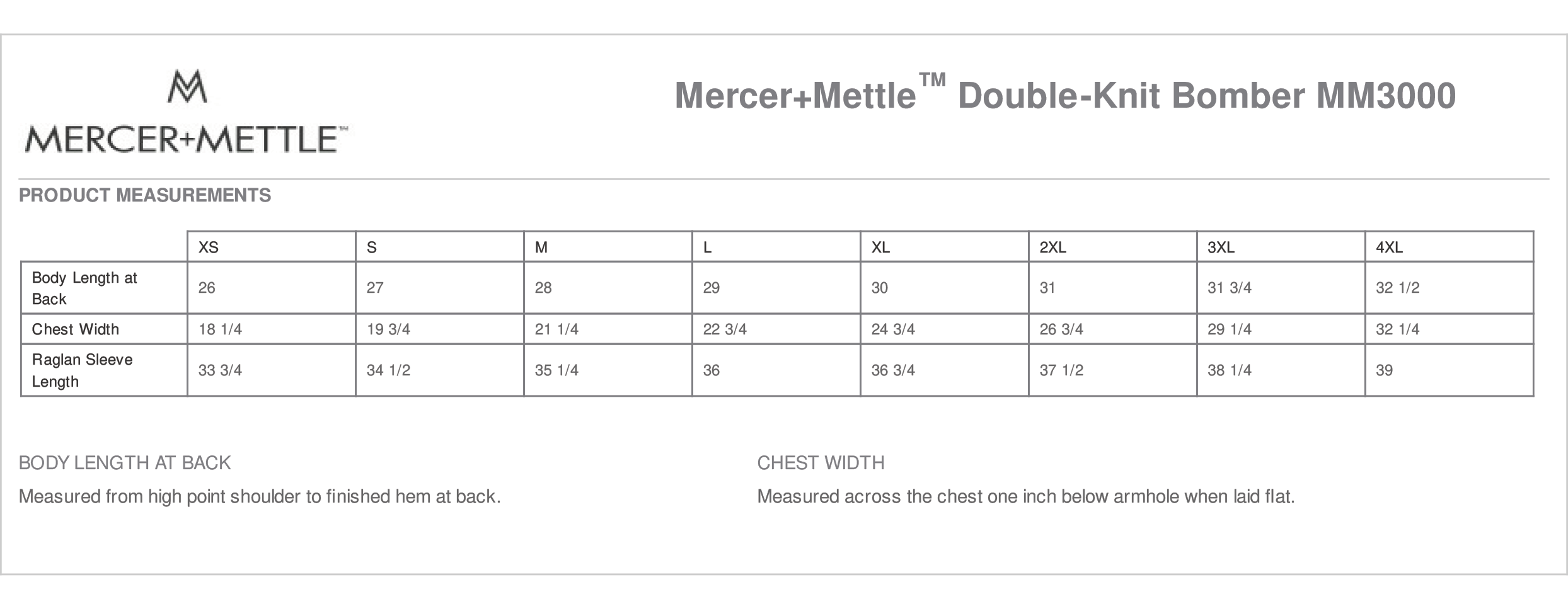The width and height of the screenshot is (1568, 592).
Task: Click the M body length 28 cell
Action: pos(608,288)
